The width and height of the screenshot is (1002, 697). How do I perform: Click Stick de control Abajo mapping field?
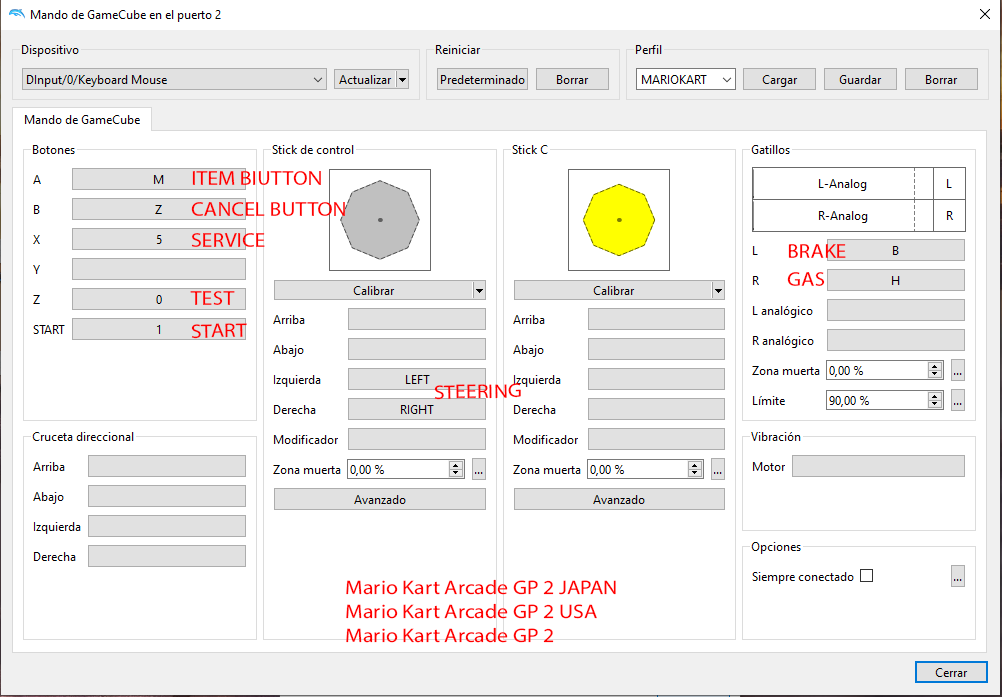pyautogui.click(x=417, y=349)
